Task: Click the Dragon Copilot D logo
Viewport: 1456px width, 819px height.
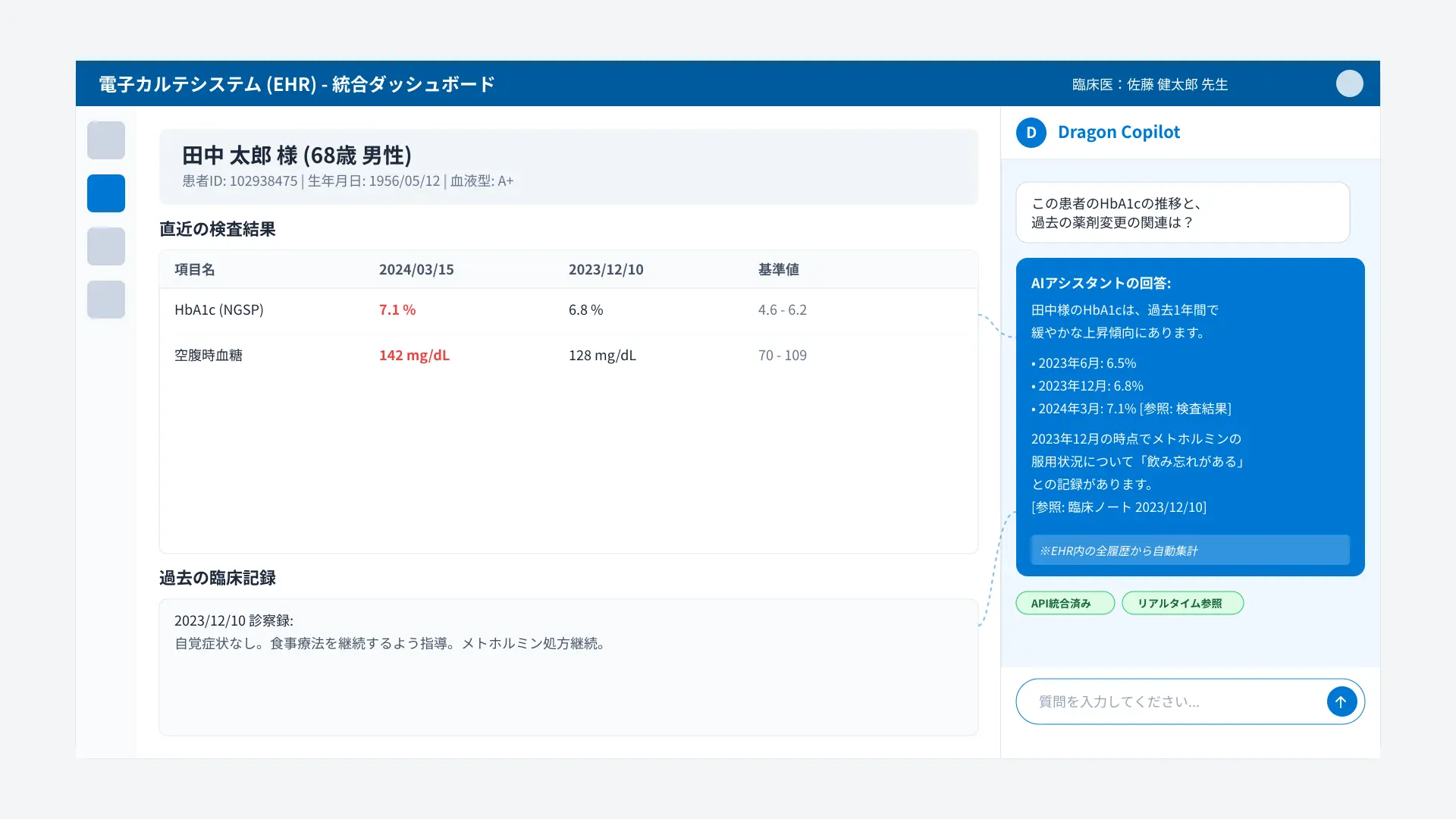Action: tap(1031, 133)
